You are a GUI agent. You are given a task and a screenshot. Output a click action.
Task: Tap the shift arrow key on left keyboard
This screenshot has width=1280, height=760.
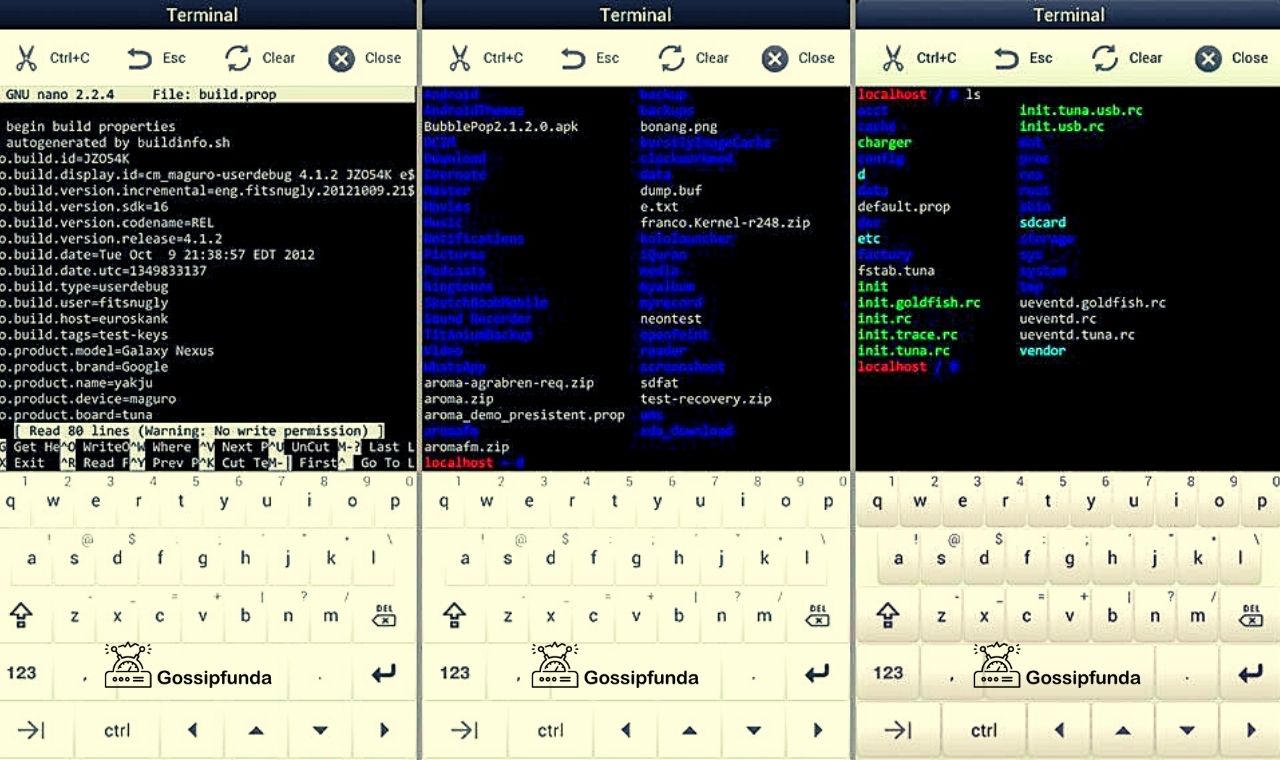22,615
